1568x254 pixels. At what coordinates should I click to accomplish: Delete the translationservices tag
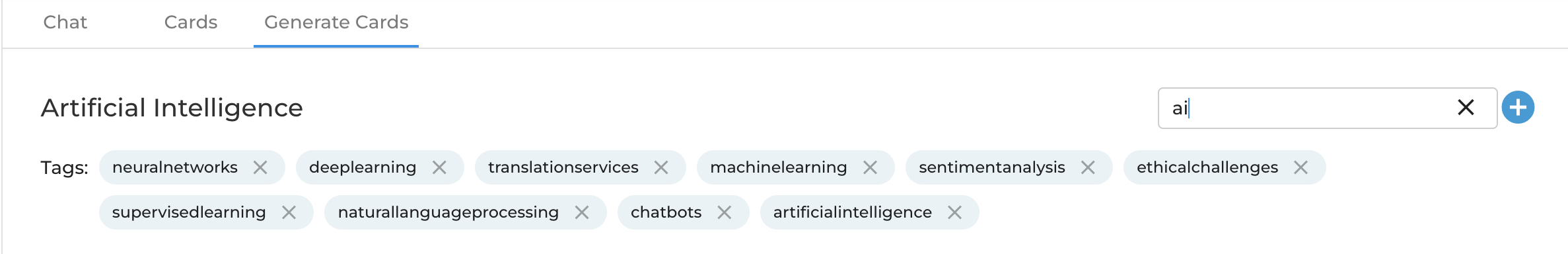tap(661, 167)
